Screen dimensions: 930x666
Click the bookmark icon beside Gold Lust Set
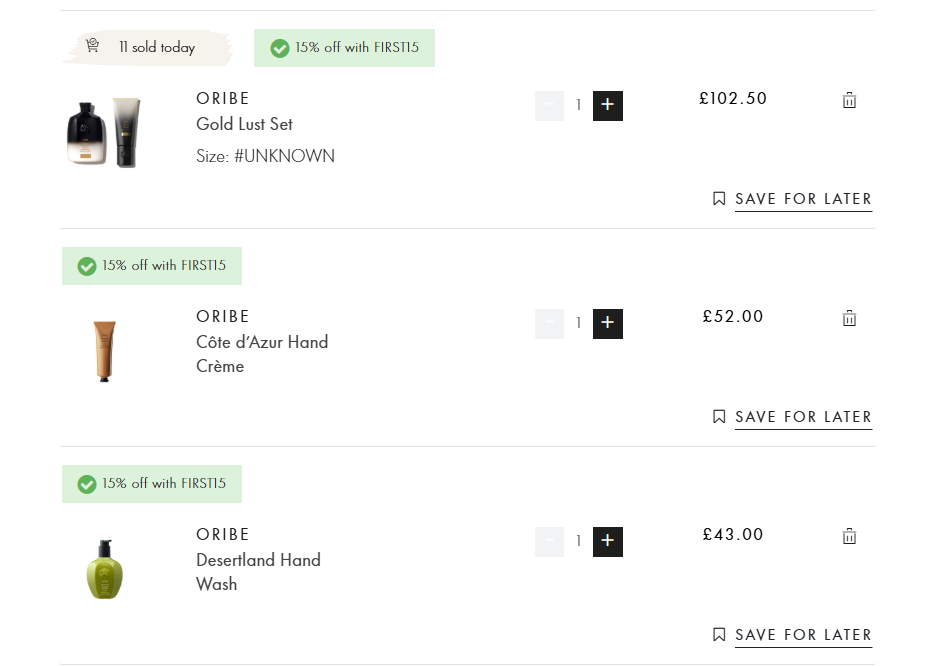point(719,199)
